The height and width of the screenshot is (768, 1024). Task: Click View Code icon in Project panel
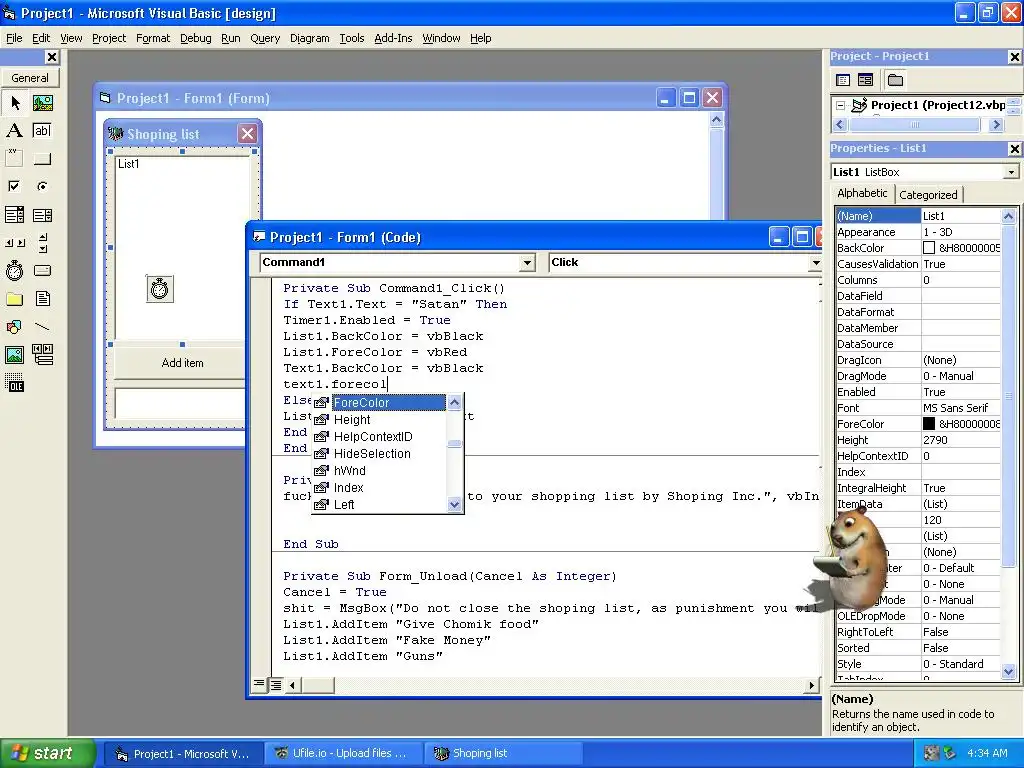pyautogui.click(x=843, y=80)
